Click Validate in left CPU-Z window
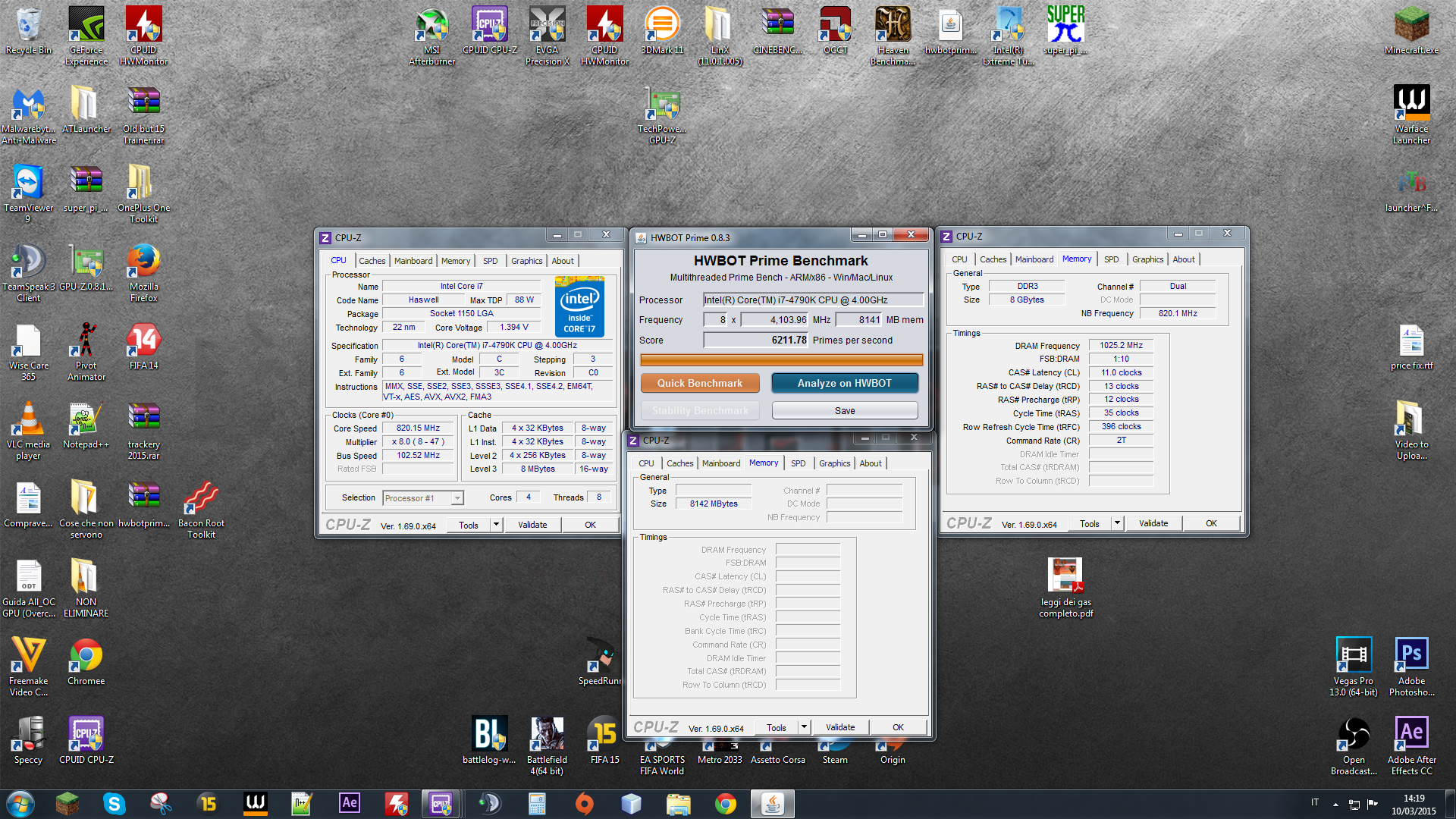 [x=532, y=525]
